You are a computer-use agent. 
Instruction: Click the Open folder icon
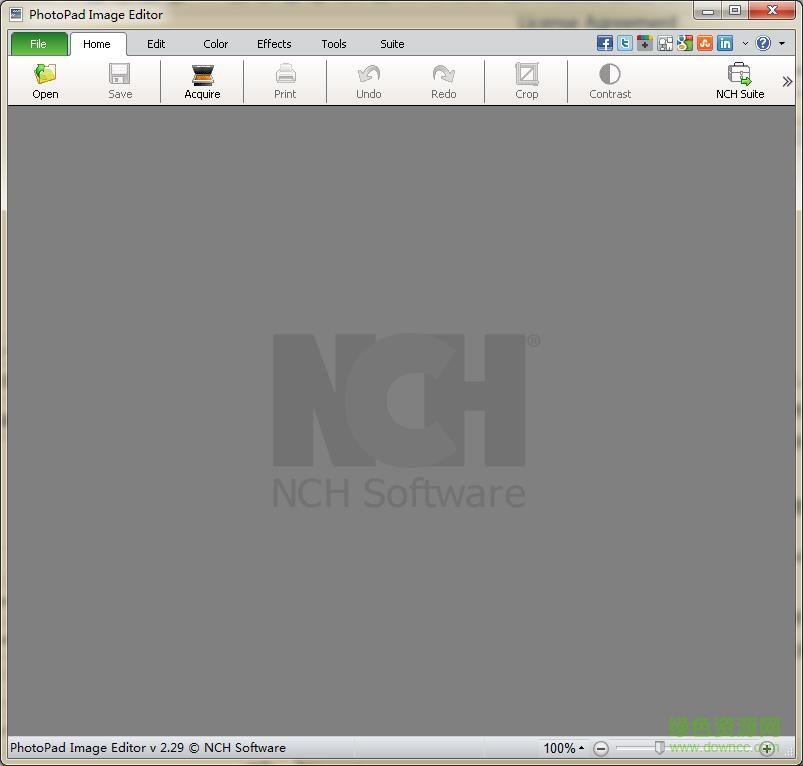click(x=45, y=75)
